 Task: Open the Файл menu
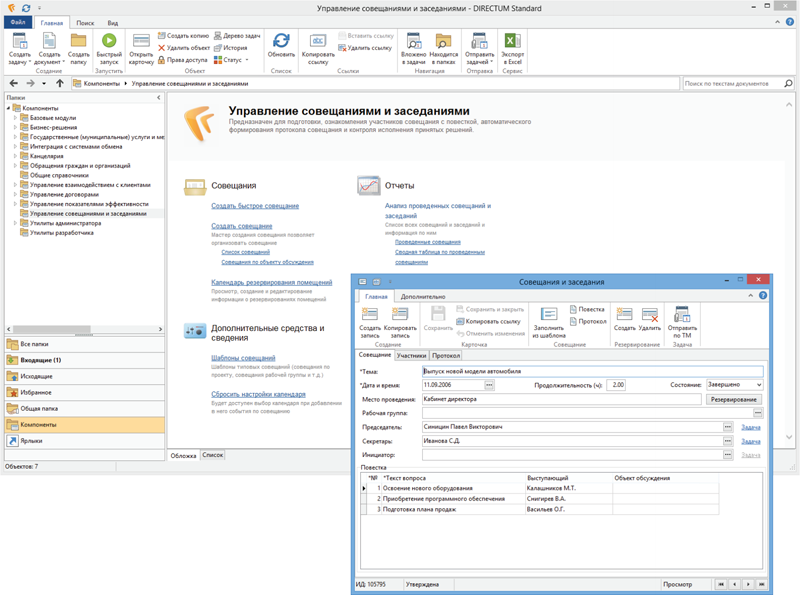click(18, 22)
